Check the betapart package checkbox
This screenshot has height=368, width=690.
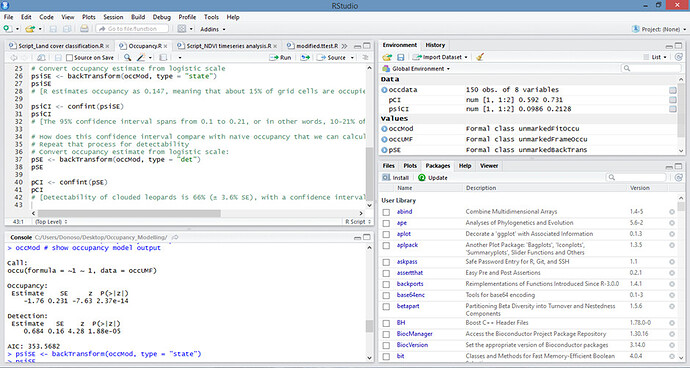[386, 306]
